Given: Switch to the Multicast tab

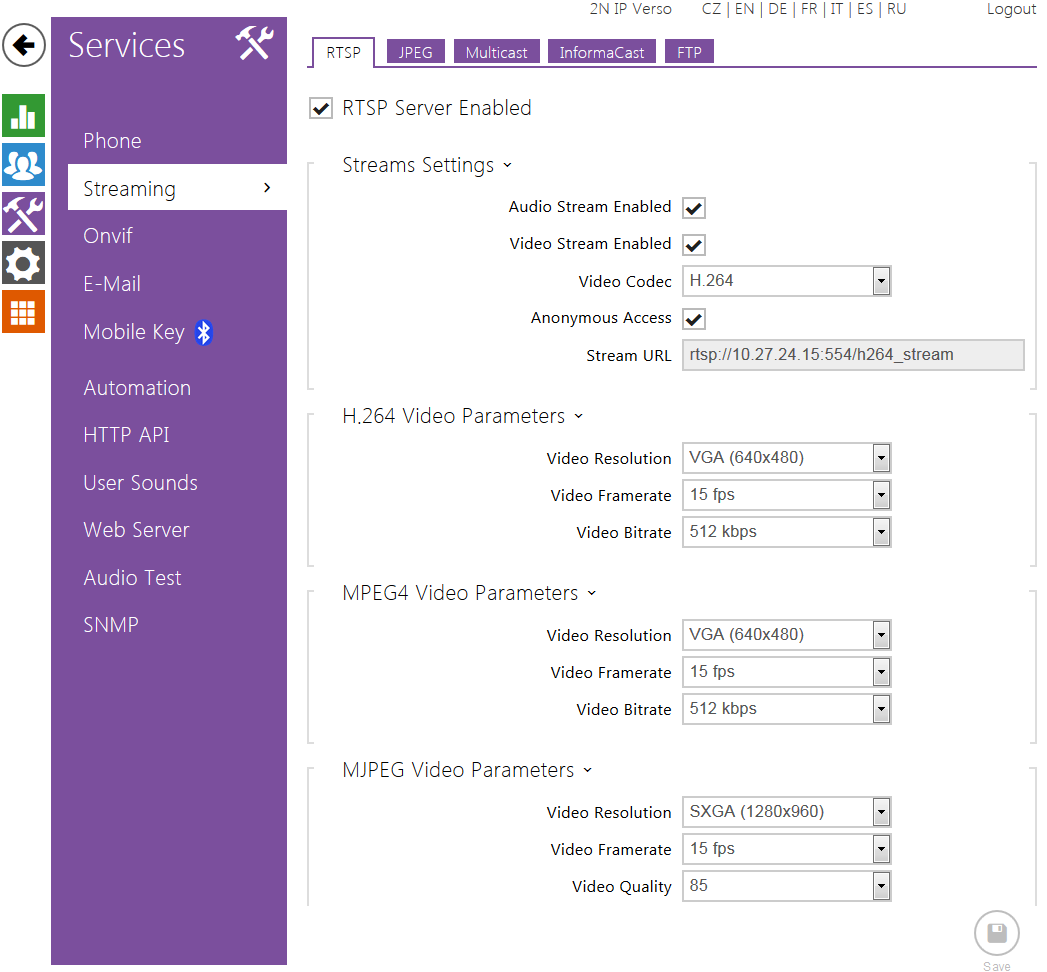Looking at the screenshot, I should [496, 53].
